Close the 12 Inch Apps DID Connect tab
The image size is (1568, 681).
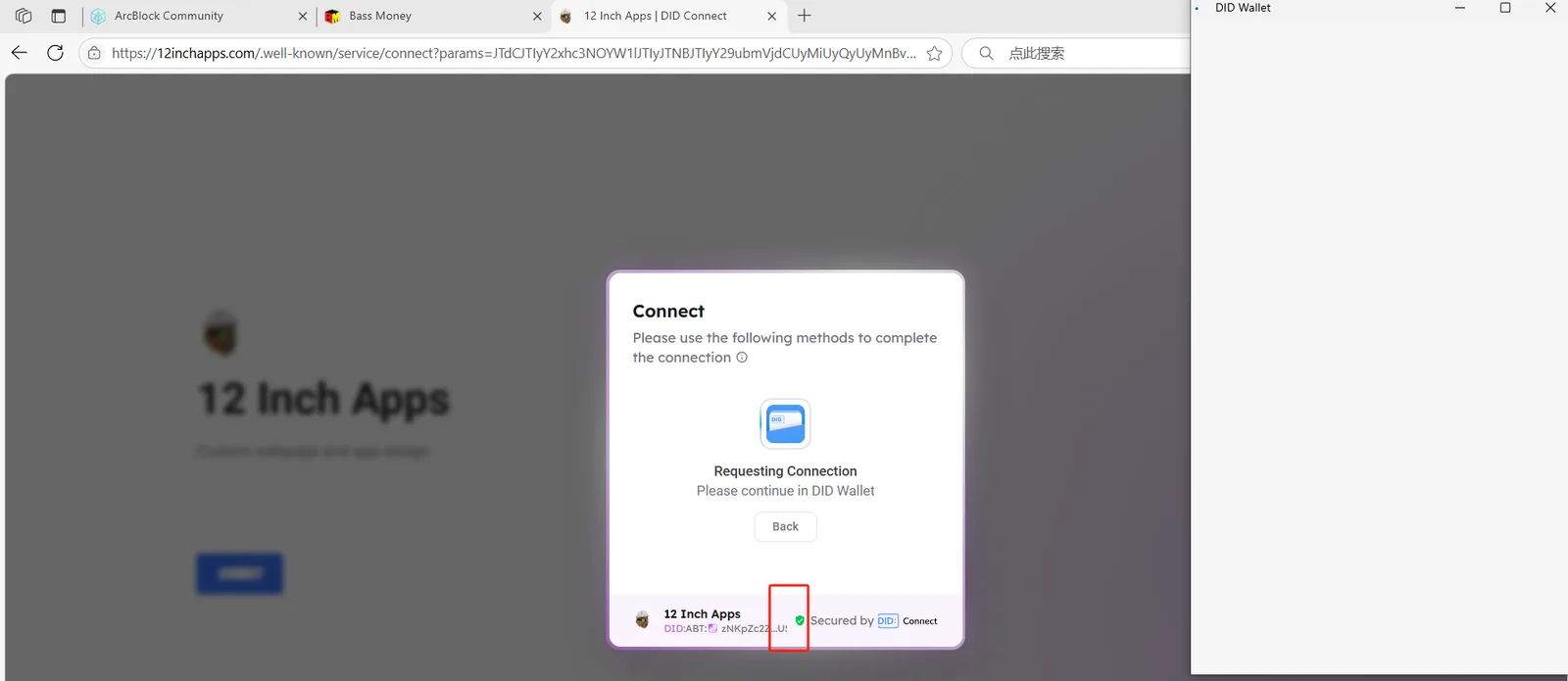(x=771, y=16)
